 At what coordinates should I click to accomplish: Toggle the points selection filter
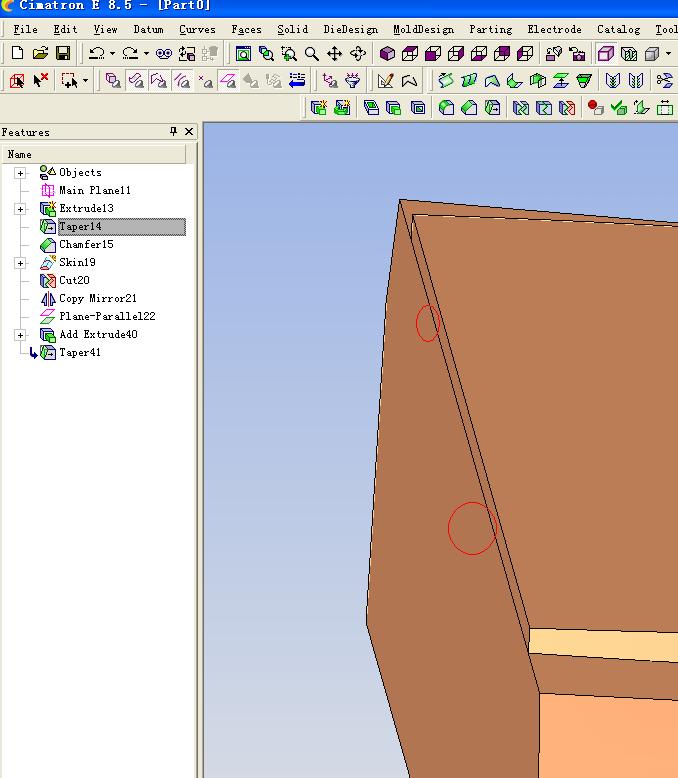[x=205, y=80]
